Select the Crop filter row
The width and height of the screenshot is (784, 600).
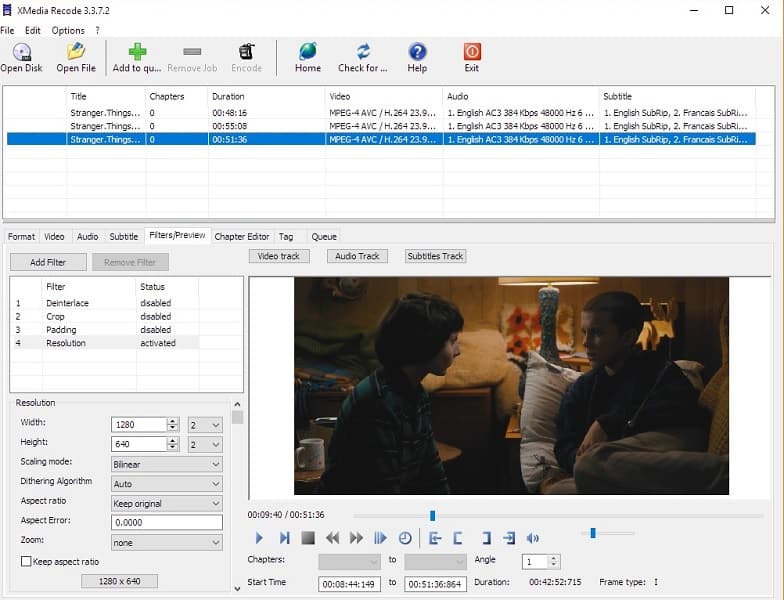tap(105, 316)
